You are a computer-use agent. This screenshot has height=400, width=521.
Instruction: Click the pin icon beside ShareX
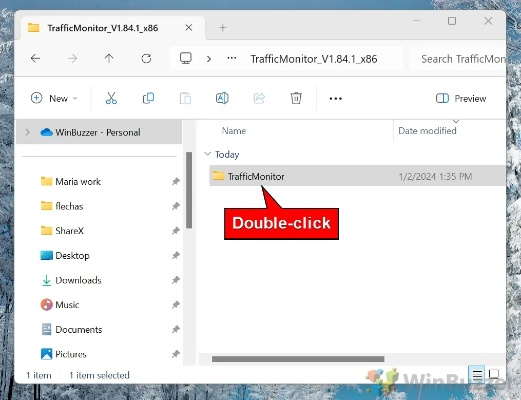pyautogui.click(x=176, y=231)
